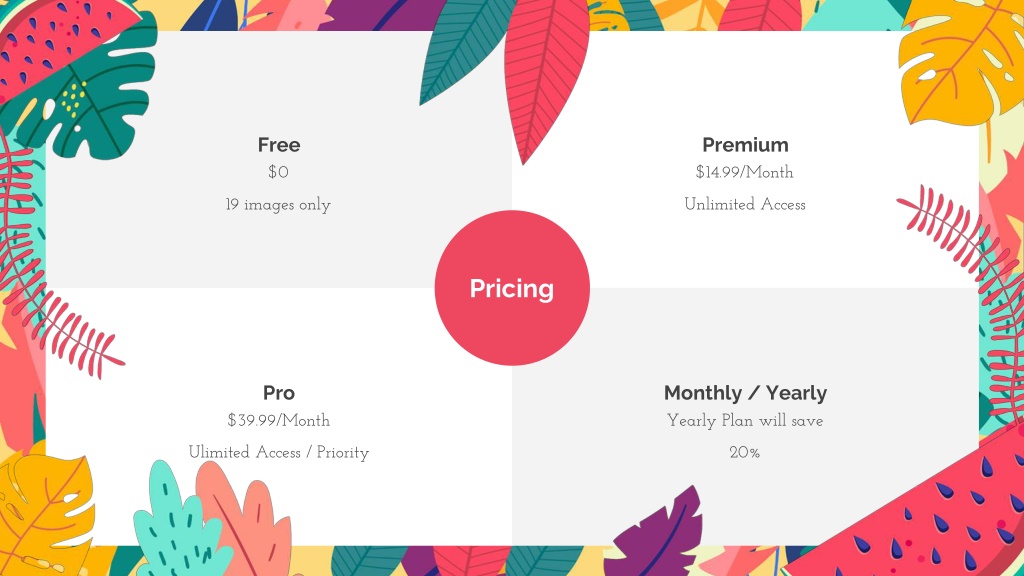Viewport: 1024px width, 576px height.
Task: Select the Free plan heading
Action: [279, 144]
